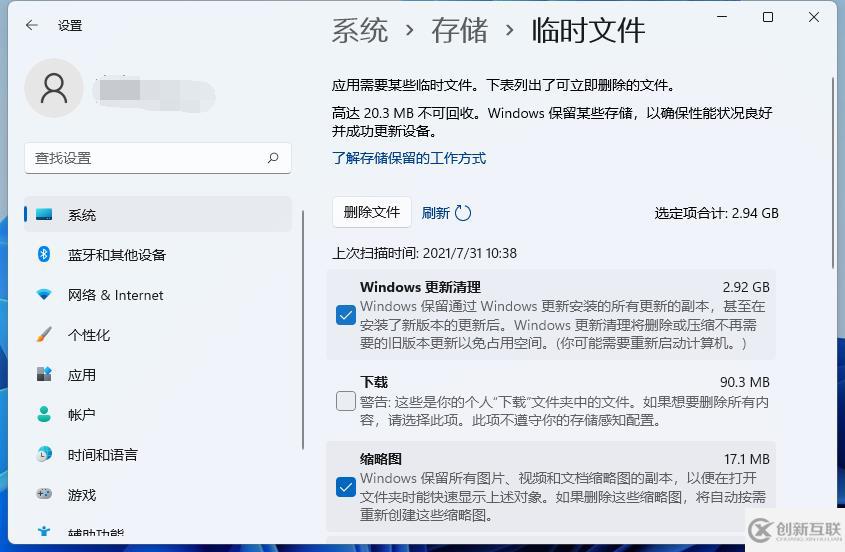
Task: Uncheck the Windows 更新清理 checkbox
Action: pos(345,315)
